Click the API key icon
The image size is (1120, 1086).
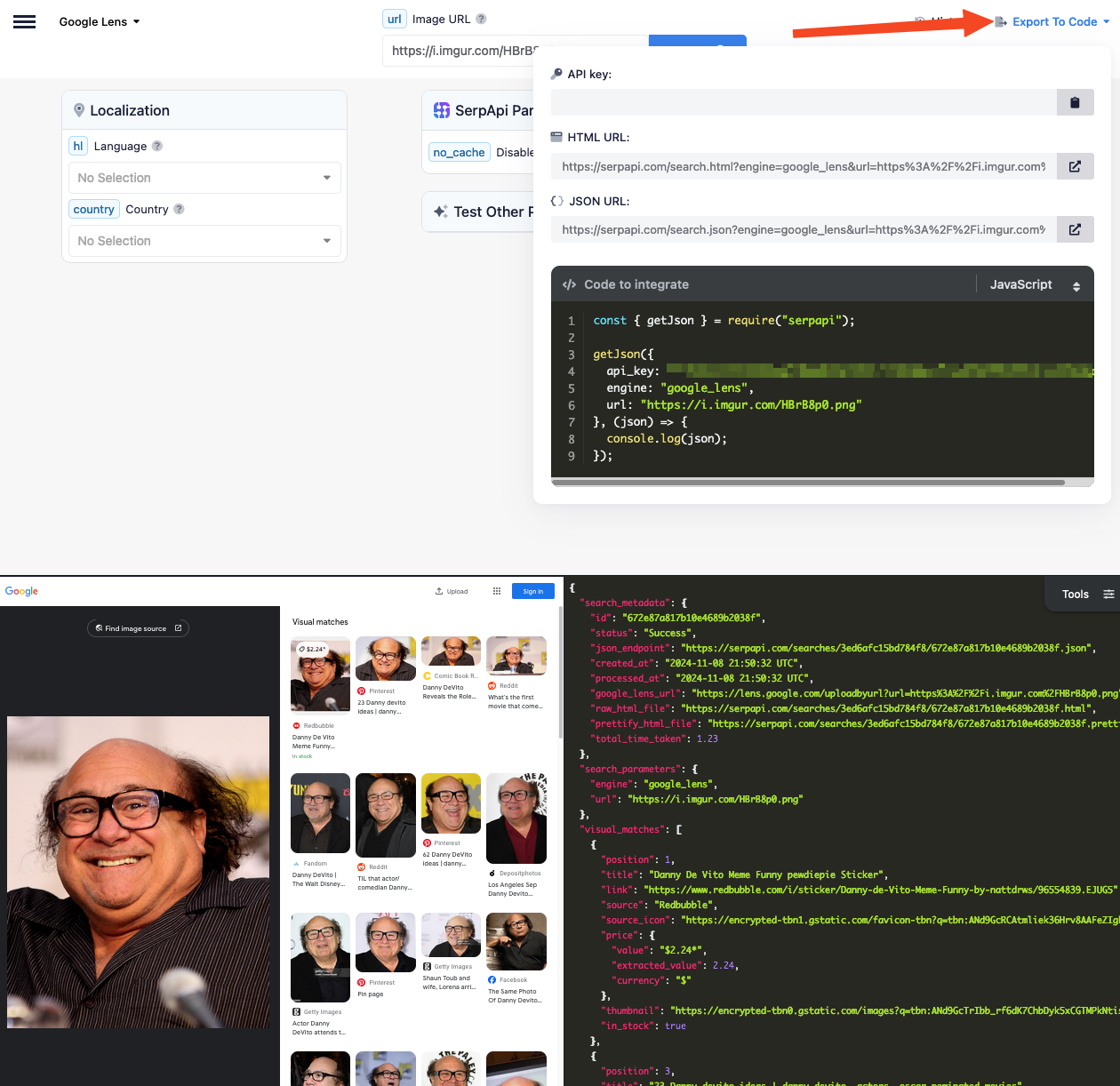pyautogui.click(x=556, y=74)
